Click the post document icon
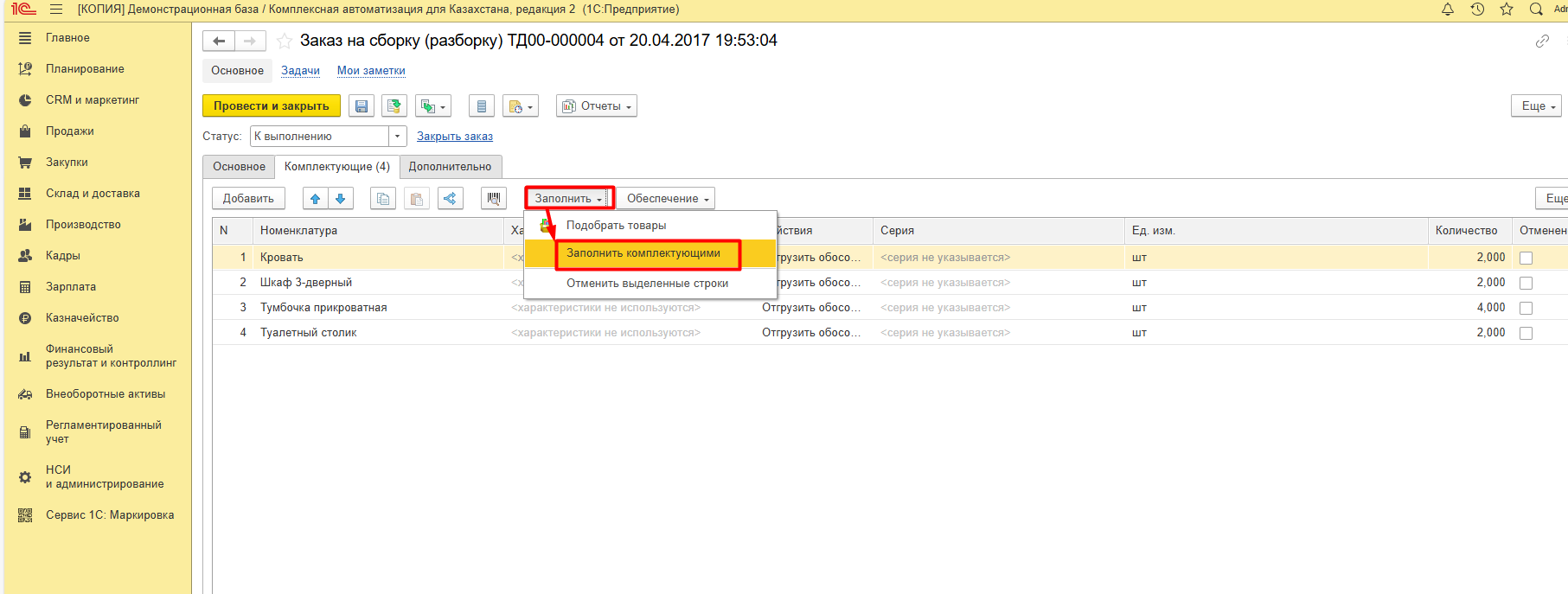This screenshot has height=594, width=1568. click(x=394, y=106)
